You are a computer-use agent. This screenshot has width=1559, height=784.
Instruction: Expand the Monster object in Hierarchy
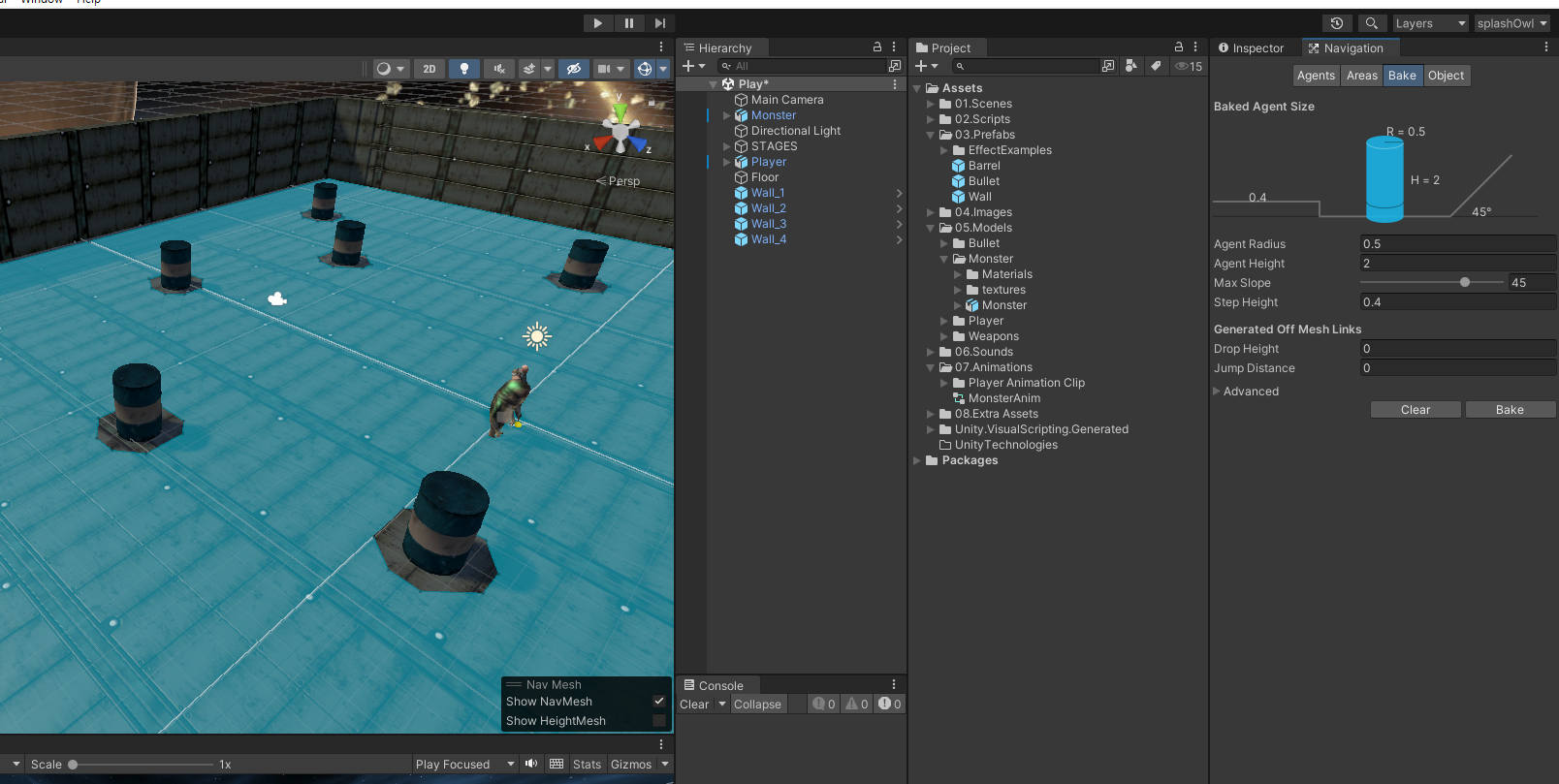coord(727,115)
